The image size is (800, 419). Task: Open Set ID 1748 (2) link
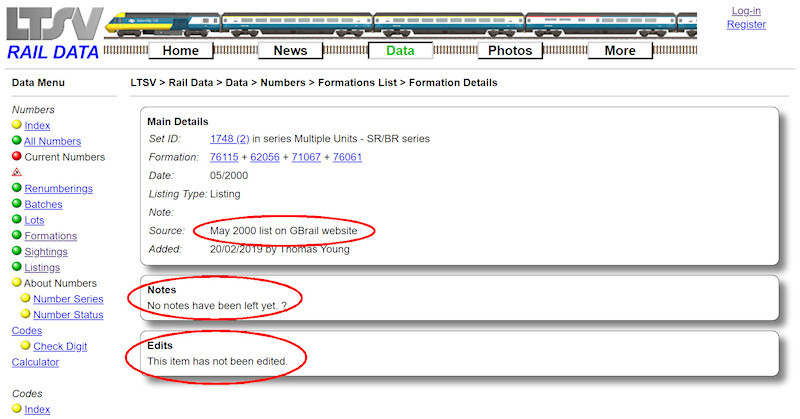[230, 139]
